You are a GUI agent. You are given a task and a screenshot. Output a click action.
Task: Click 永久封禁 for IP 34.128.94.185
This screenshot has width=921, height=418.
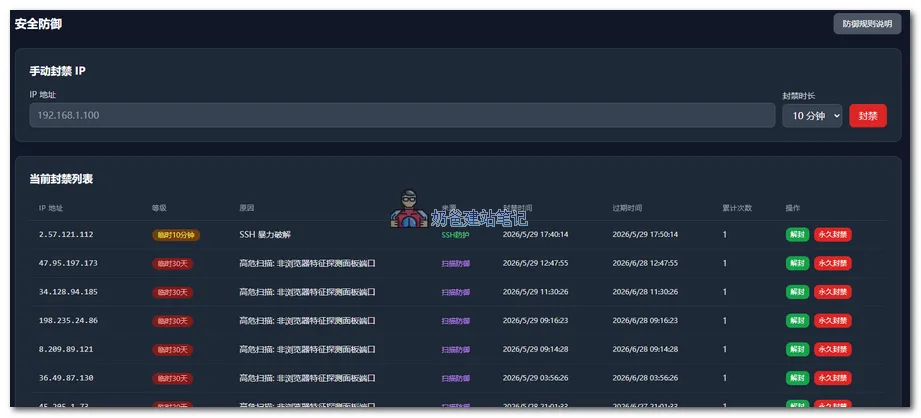(x=832, y=292)
